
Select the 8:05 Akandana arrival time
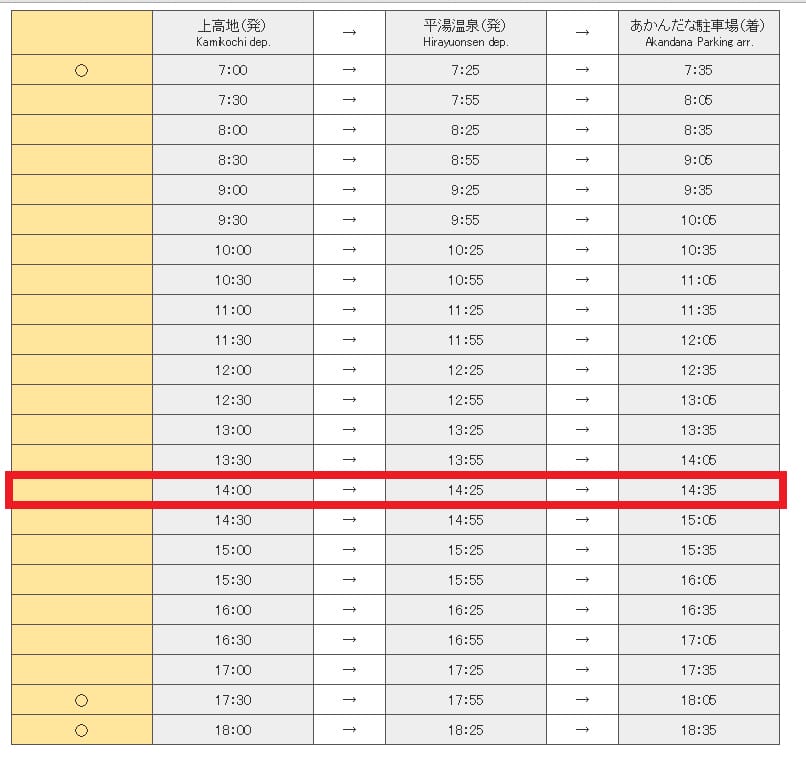coord(699,100)
